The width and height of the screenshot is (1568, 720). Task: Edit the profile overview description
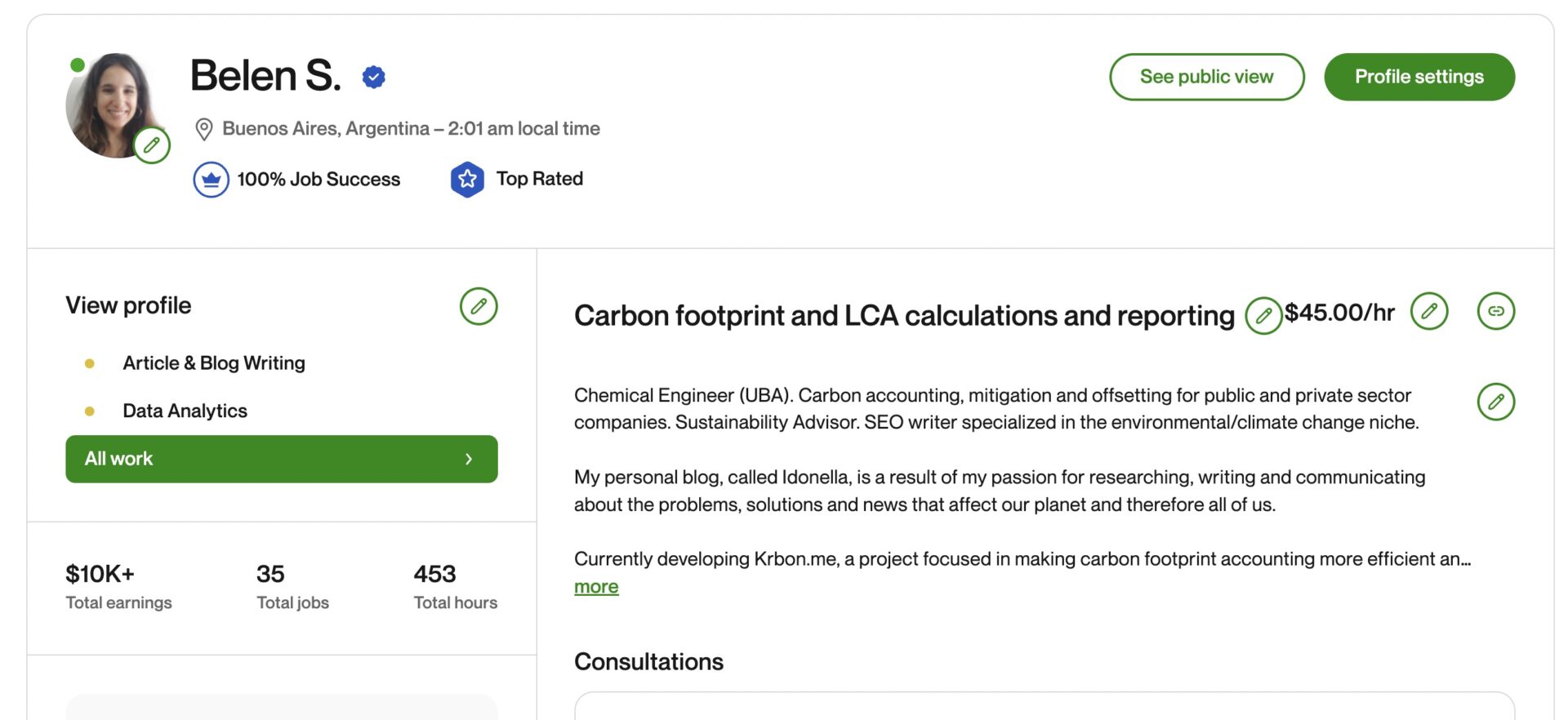click(1495, 402)
